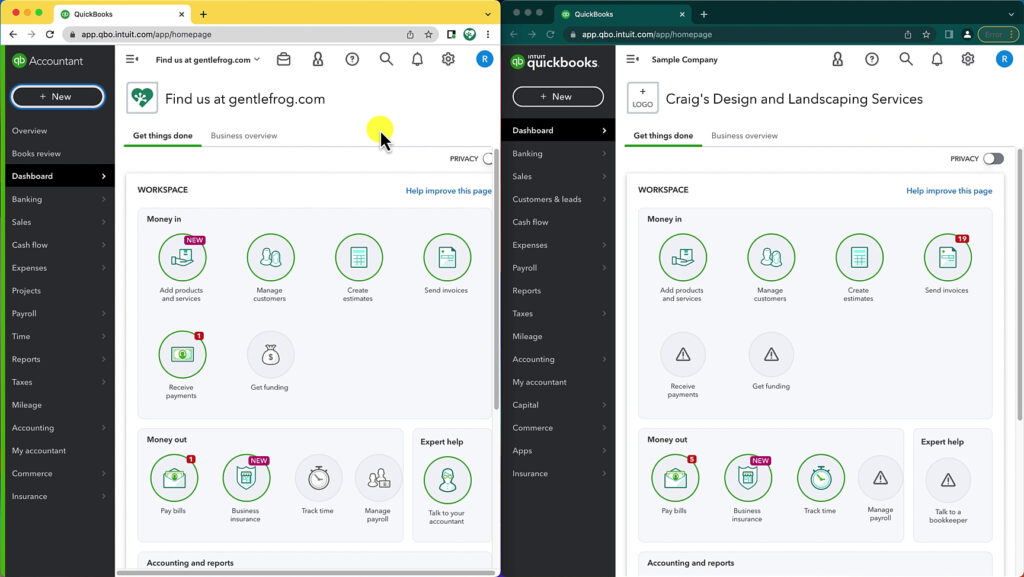This screenshot has width=1024, height=577.
Task: Click the Track time stopwatch icon
Action: click(318, 477)
